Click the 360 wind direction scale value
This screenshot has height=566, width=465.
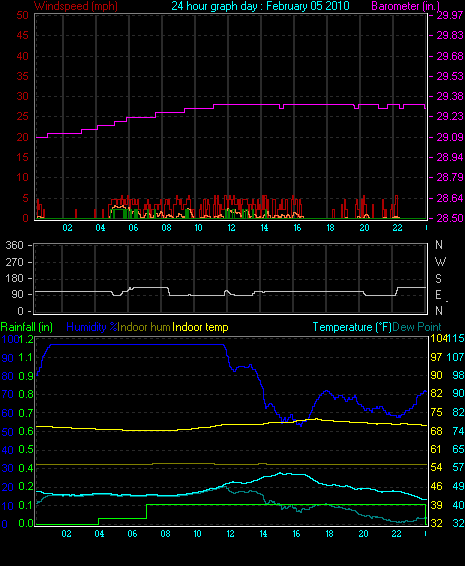click(14, 245)
